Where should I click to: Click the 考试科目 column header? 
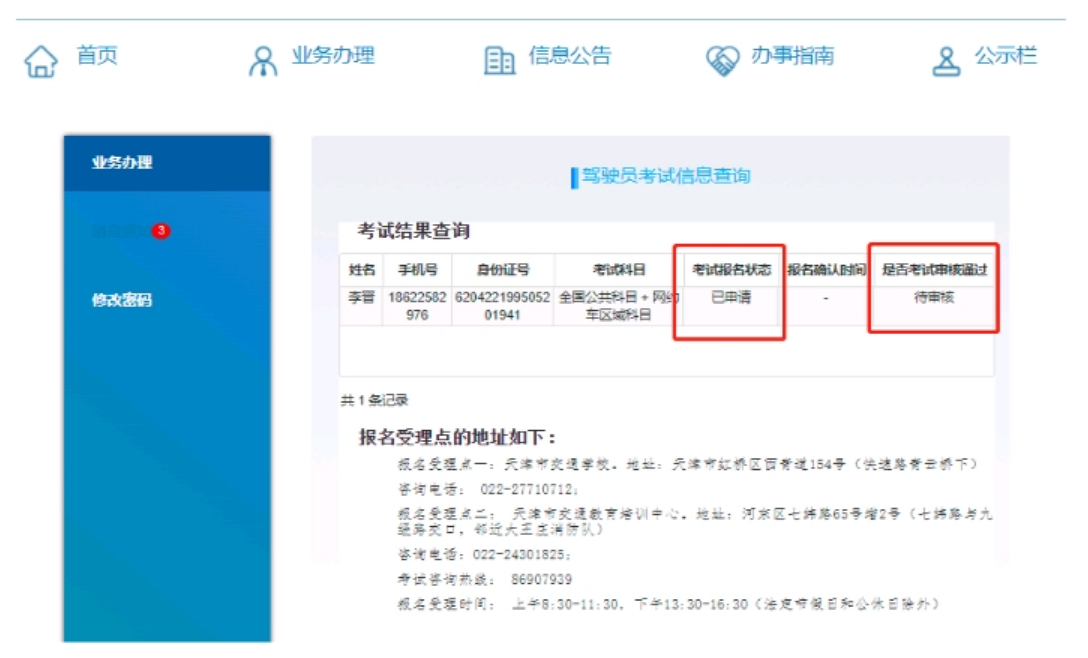point(618,270)
